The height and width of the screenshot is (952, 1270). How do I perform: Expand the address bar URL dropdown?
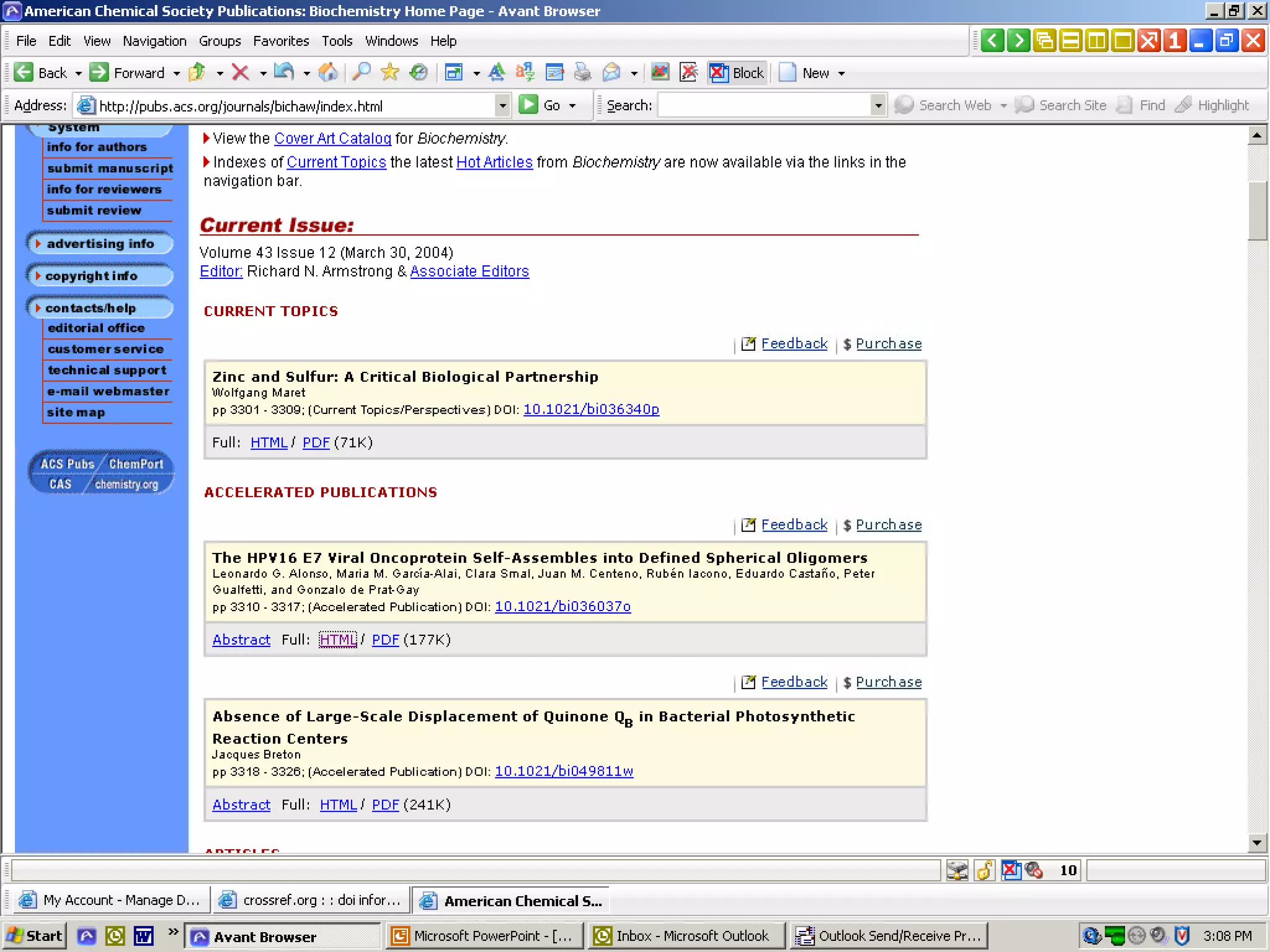tap(502, 105)
